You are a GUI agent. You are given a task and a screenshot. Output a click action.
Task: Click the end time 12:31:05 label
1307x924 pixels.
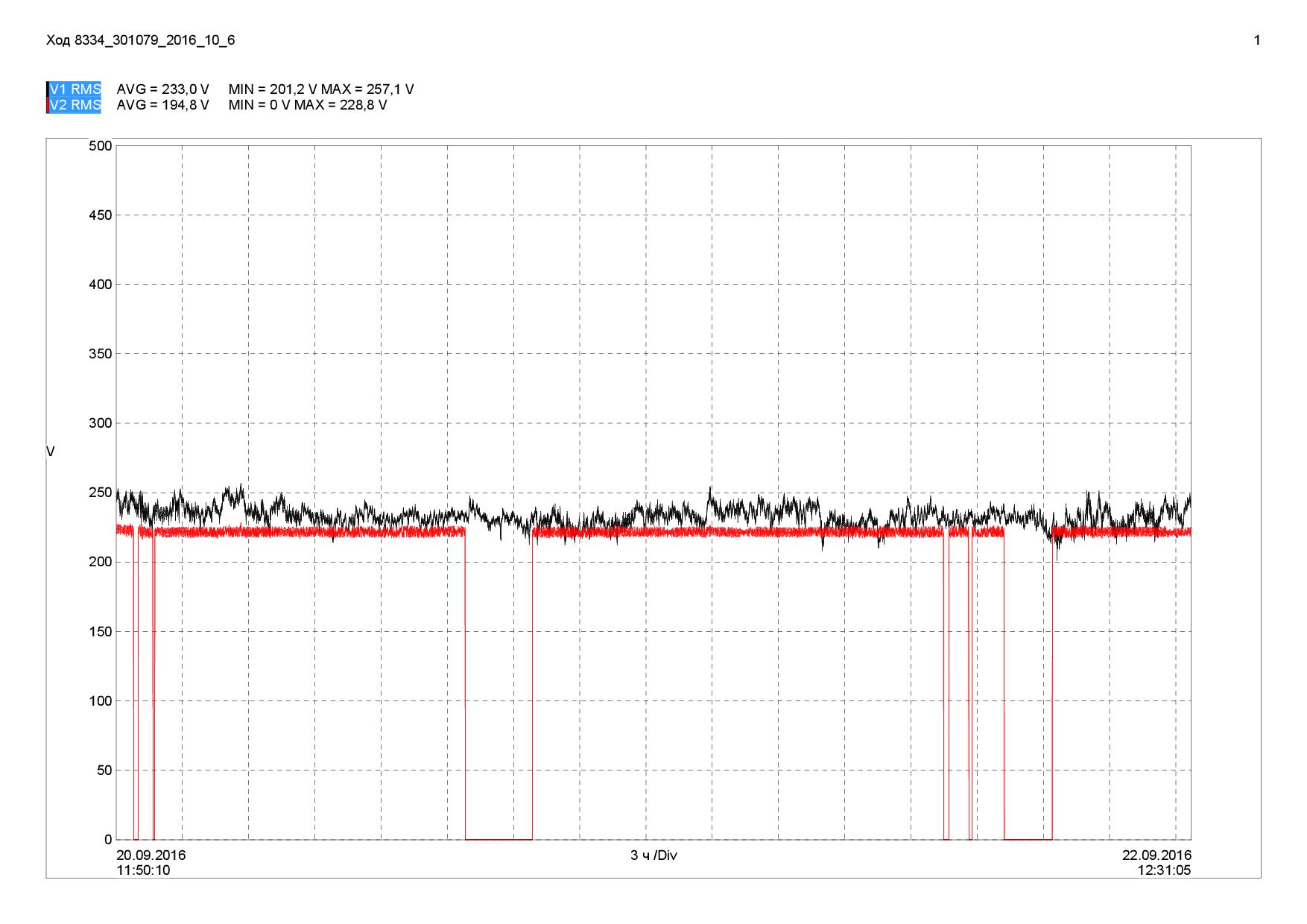pyautogui.click(x=1164, y=870)
